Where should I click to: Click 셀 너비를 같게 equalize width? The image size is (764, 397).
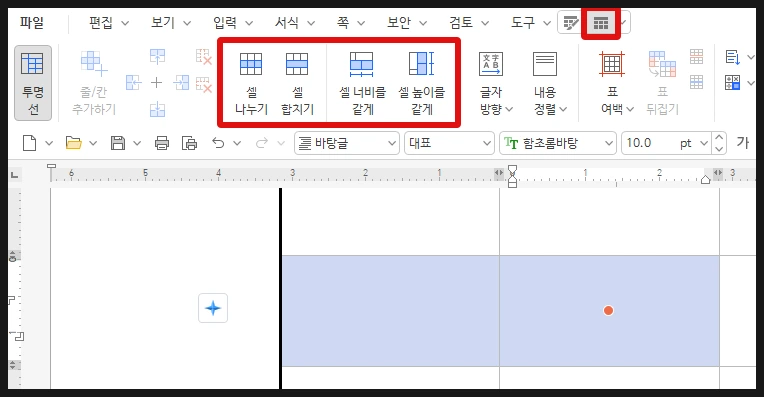coord(362,83)
